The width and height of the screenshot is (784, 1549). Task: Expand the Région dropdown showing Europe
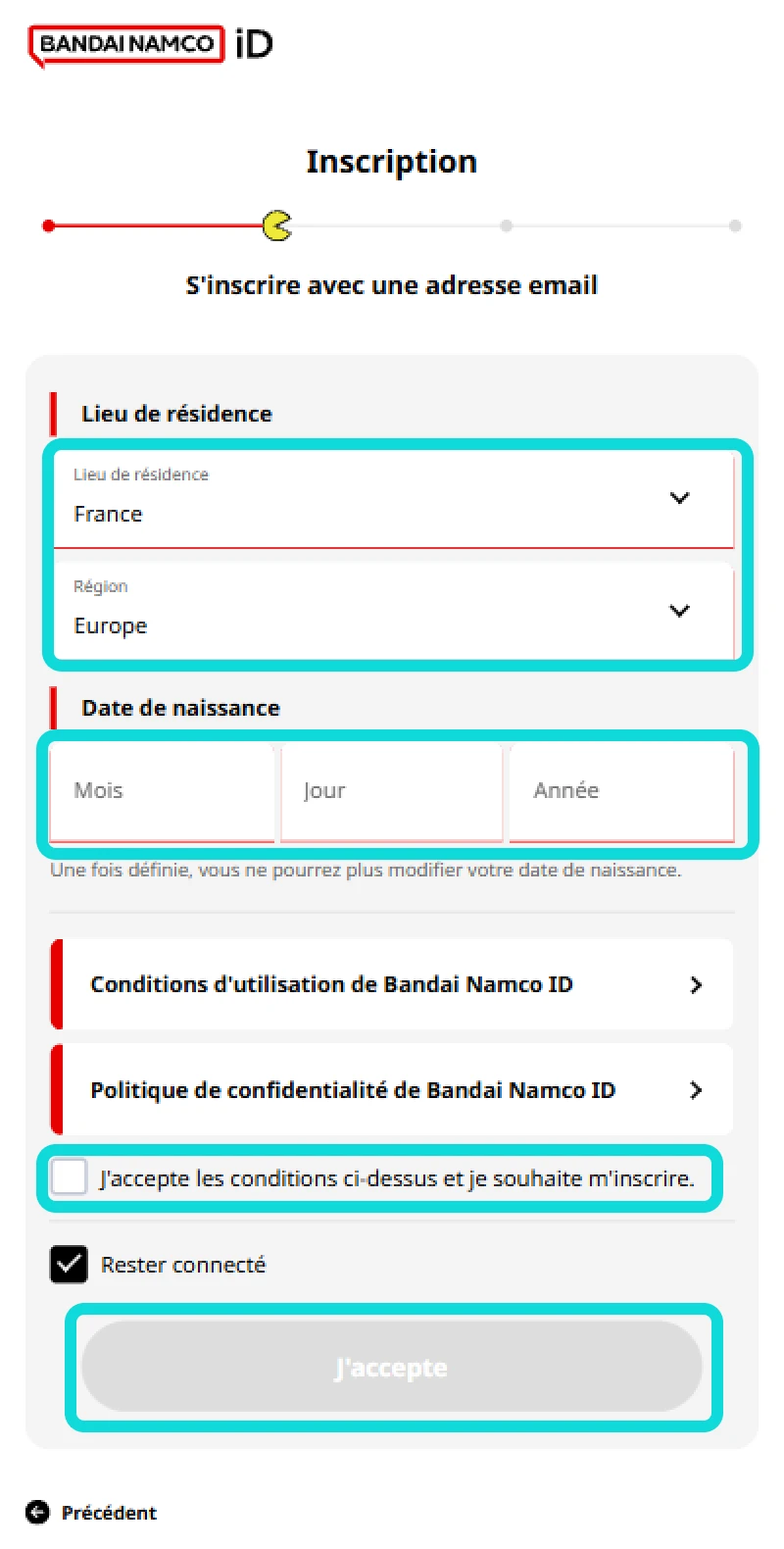[392, 611]
